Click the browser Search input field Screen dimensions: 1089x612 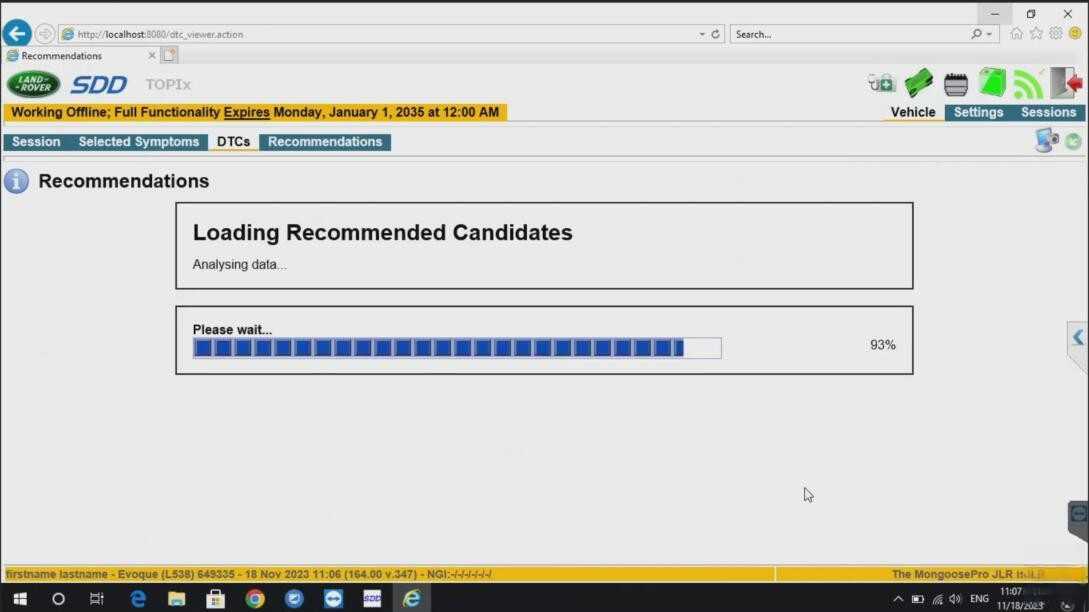[x=851, y=34]
